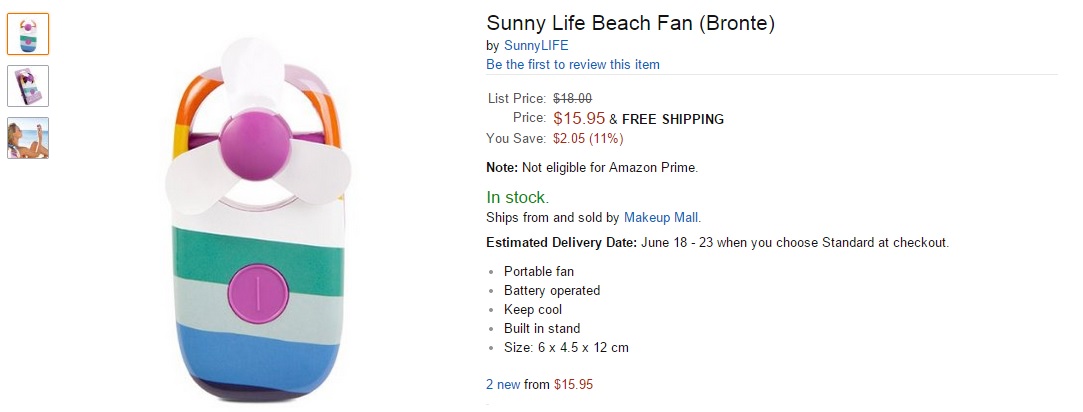Click the crossed-out $18.00 list price
This screenshot has height=412, width=1083.
click(x=572, y=98)
